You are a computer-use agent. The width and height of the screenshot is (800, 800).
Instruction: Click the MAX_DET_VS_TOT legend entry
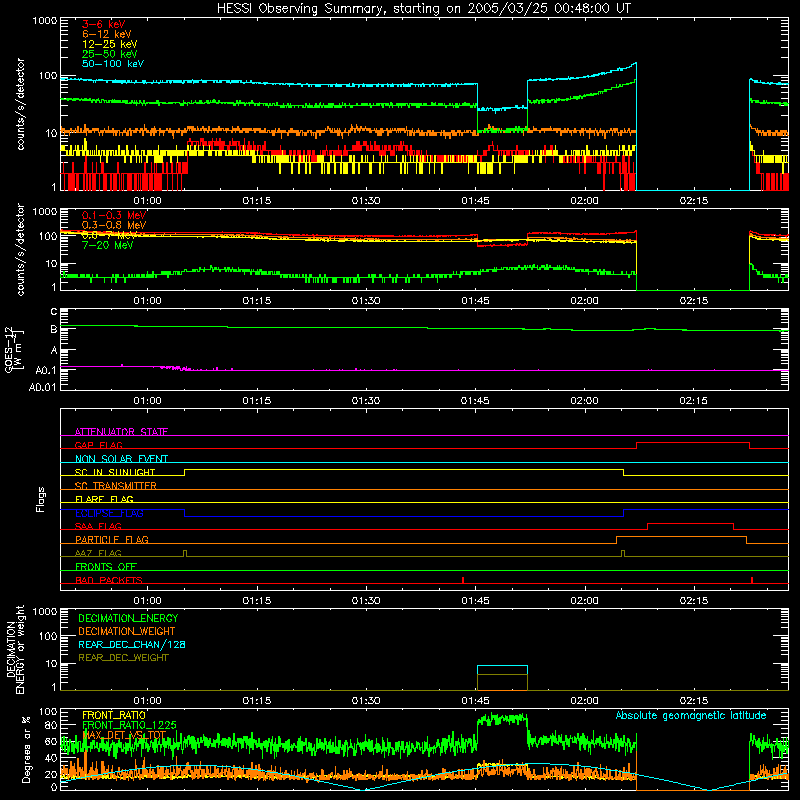point(124,735)
